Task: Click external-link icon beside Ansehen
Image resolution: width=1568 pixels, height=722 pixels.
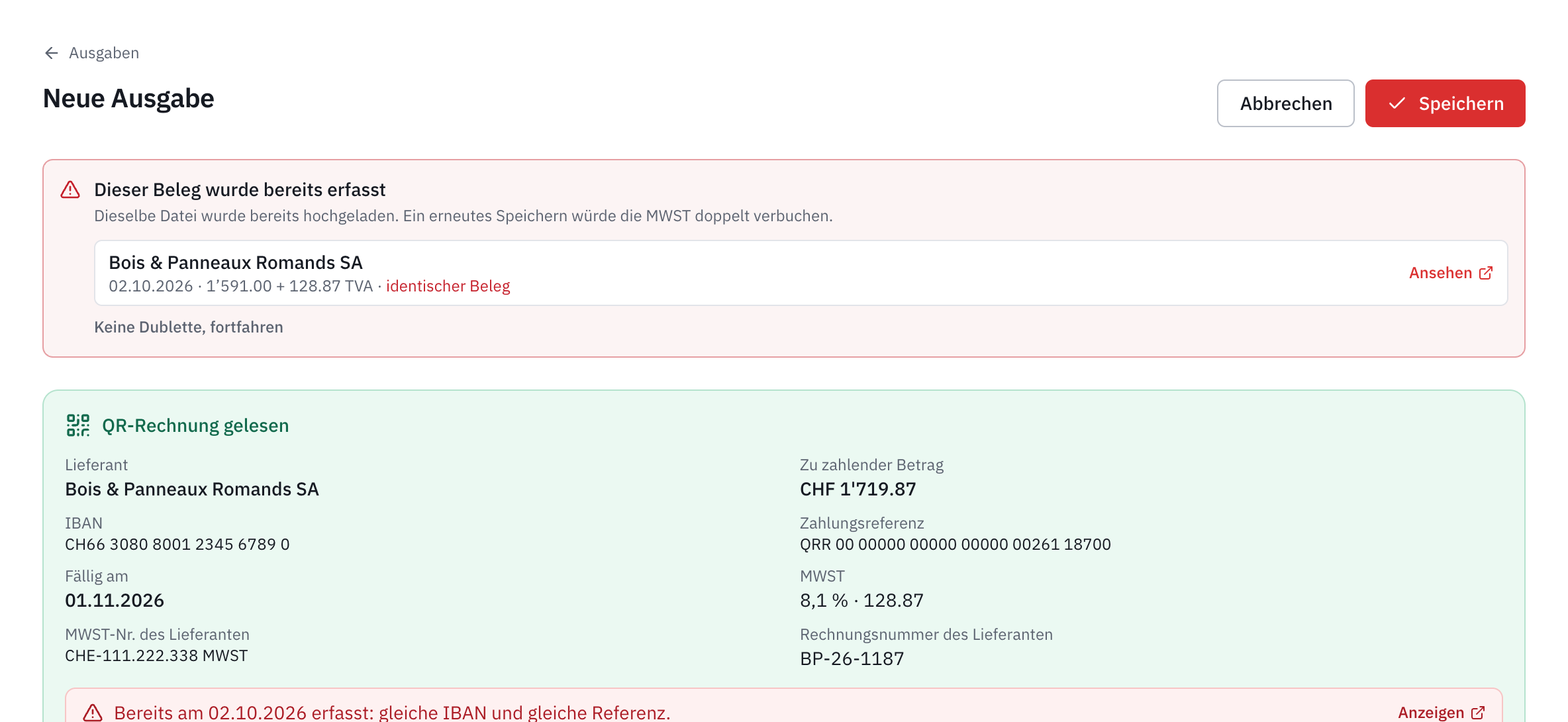Action: click(x=1486, y=273)
